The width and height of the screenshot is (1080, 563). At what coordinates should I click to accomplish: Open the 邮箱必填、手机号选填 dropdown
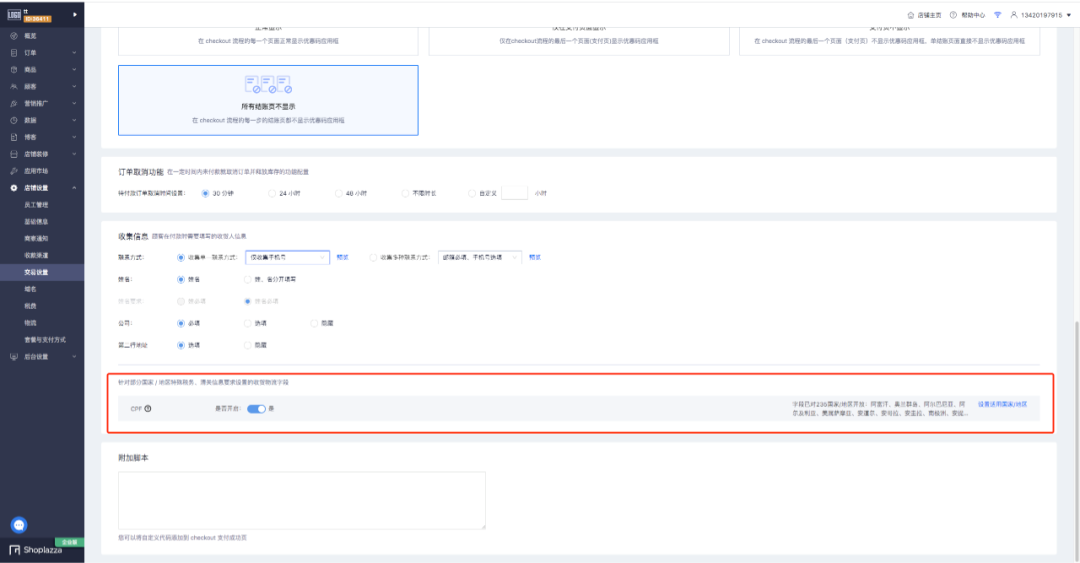coord(480,257)
